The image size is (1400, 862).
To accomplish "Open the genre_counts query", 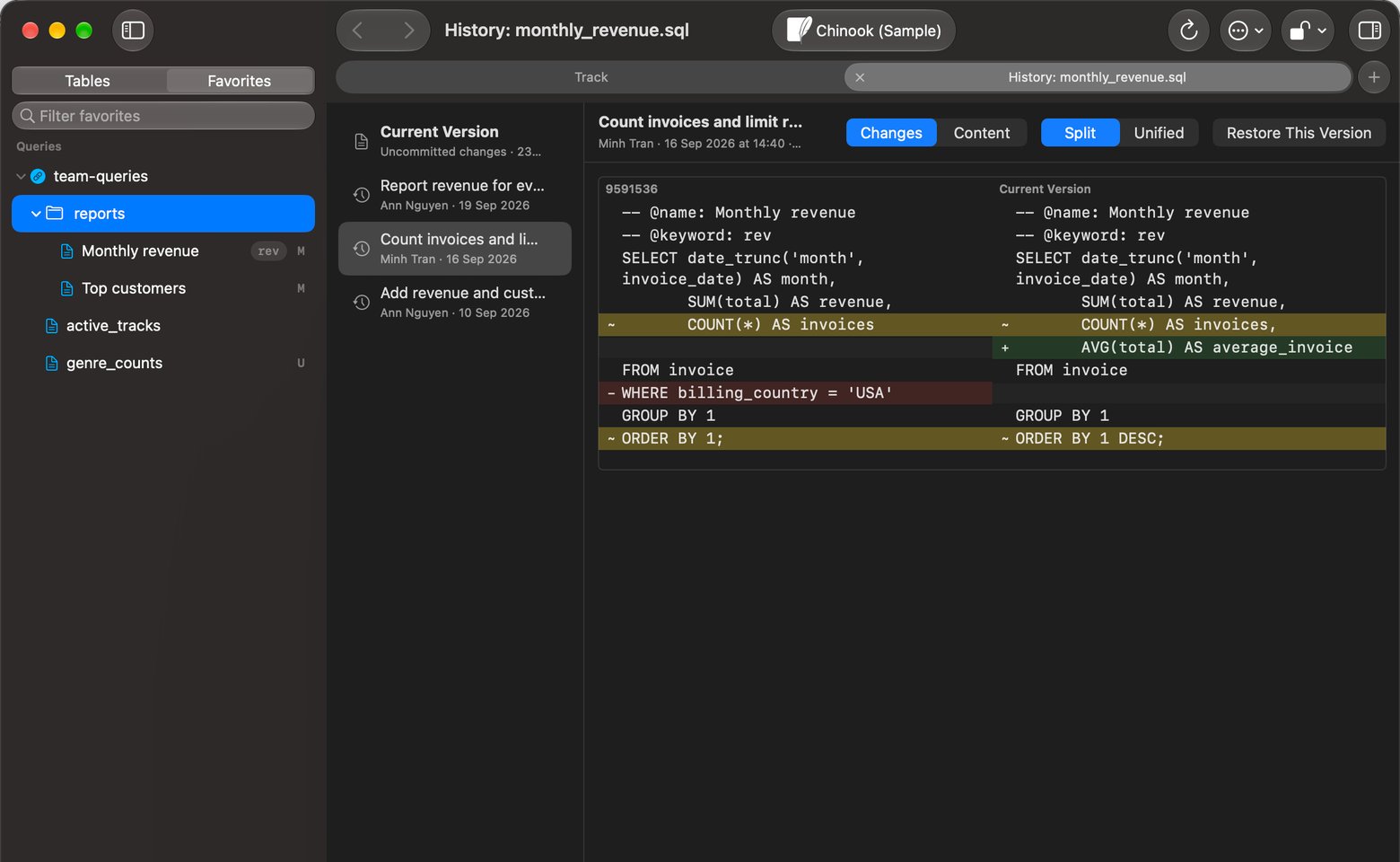I will pos(163,364).
